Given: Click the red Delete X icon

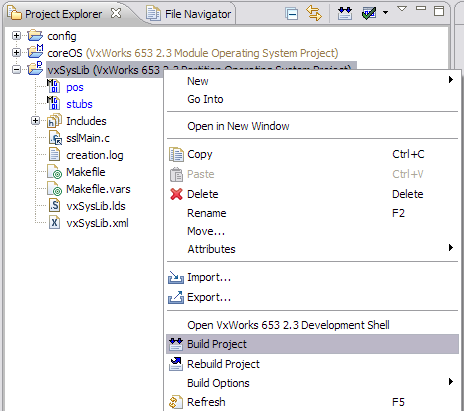Looking at the screenshot, I should tap(176, 194).
